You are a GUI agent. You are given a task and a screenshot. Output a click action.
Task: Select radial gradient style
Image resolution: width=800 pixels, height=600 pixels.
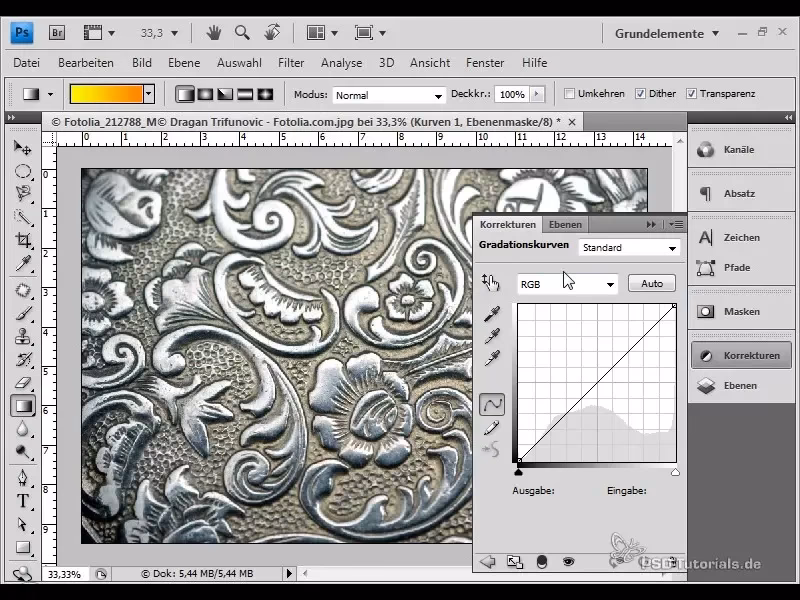coord(205,94)
